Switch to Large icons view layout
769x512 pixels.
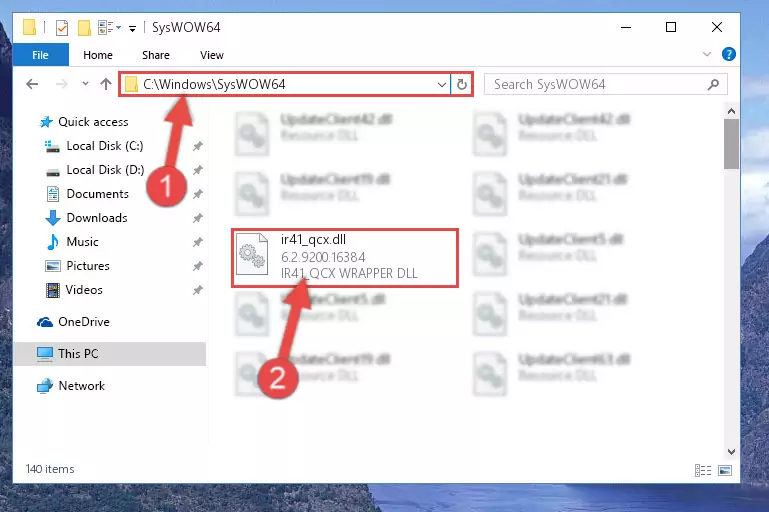click(x=725, y=470)
